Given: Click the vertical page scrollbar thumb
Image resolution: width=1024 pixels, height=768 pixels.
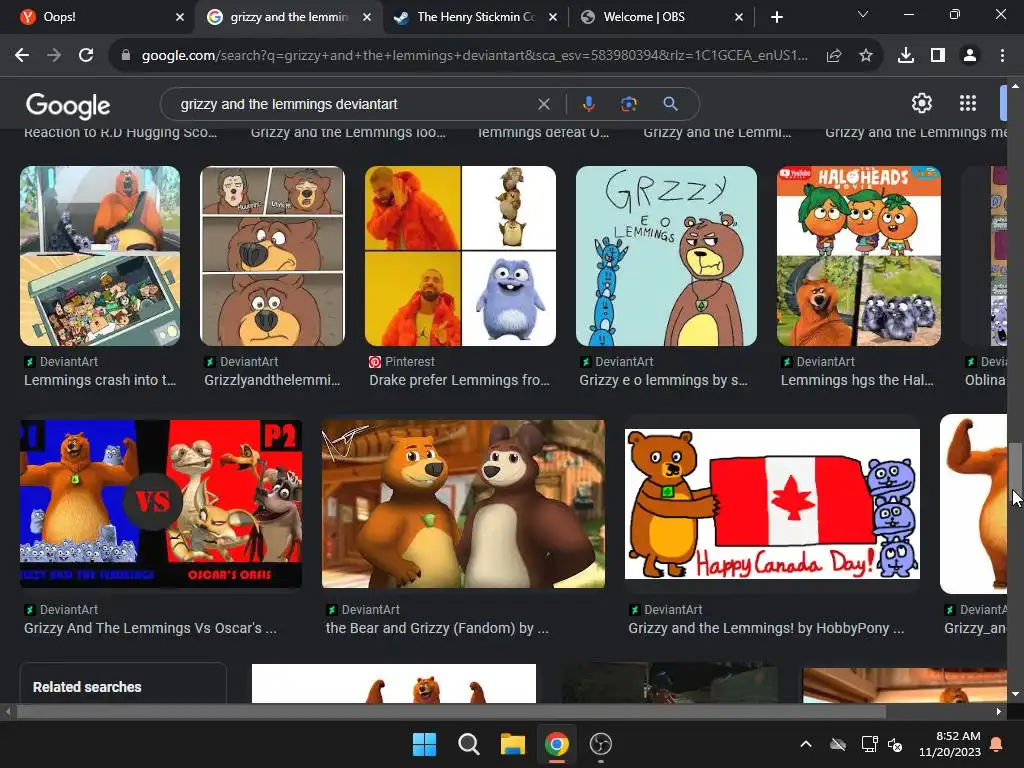Looking at the screenshot, I should 1016,473.
